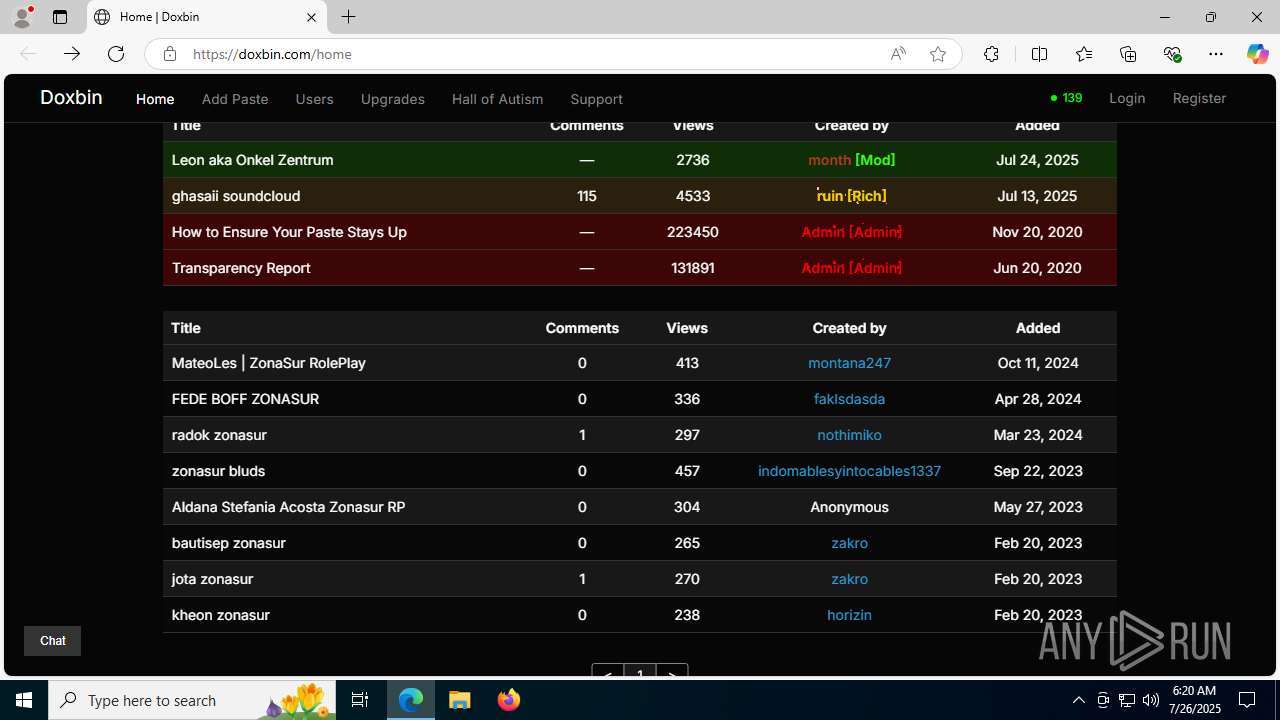Open user faklsdasda profile link
The image size is (1280, 720).
point(849,399)
